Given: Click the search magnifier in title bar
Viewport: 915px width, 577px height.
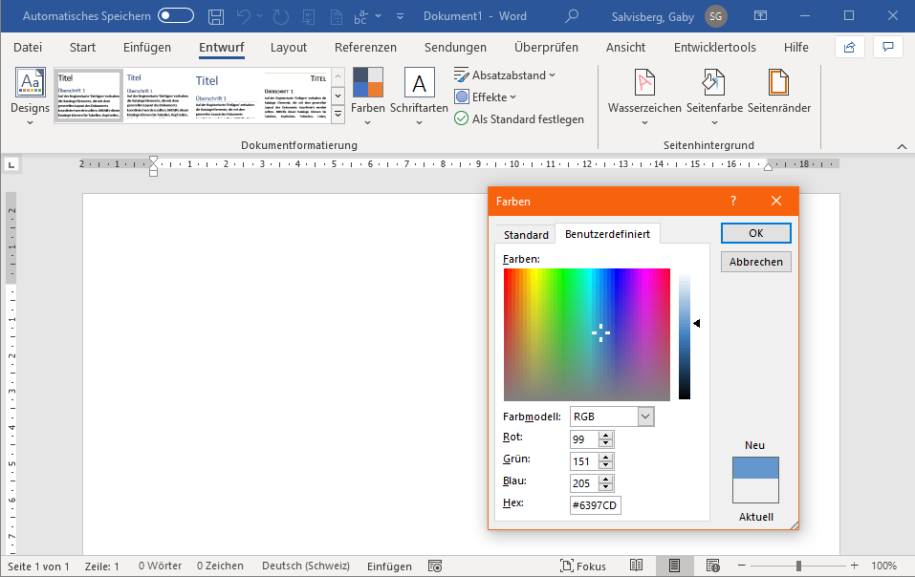Looking at the screenshot, I should (x=572, y=17).
